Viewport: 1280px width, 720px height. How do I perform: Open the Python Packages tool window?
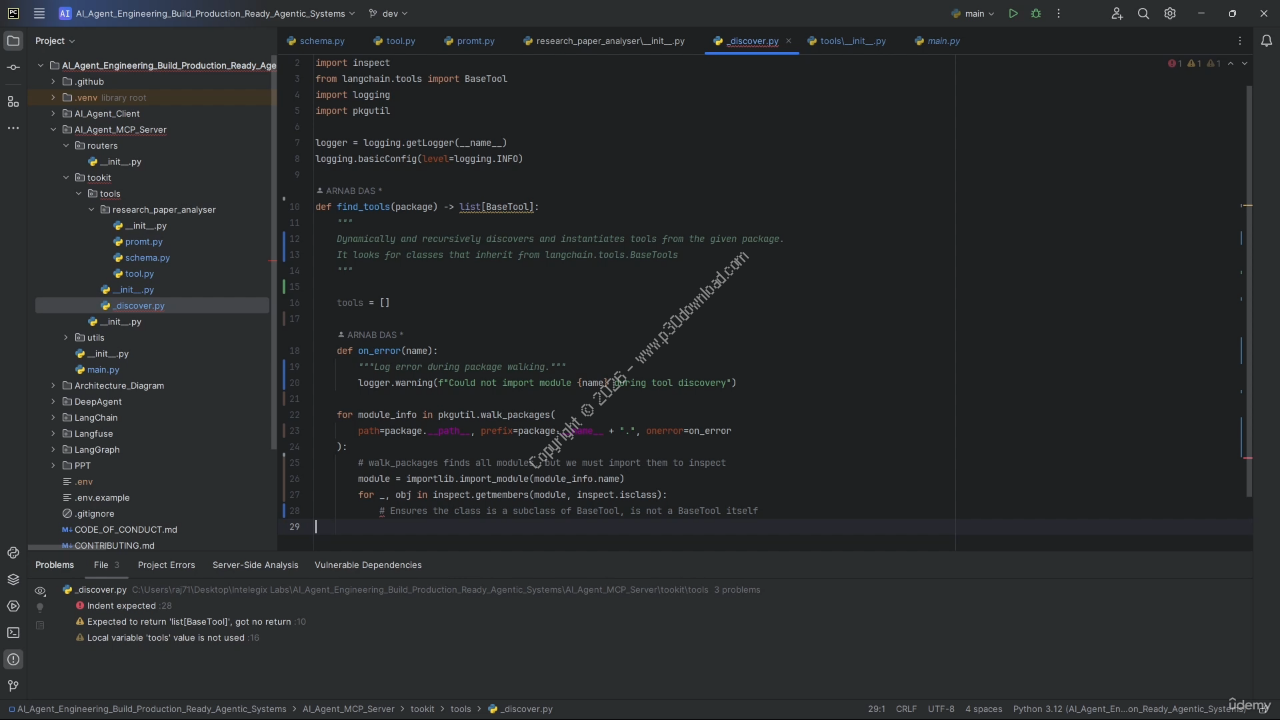point(13,579)
